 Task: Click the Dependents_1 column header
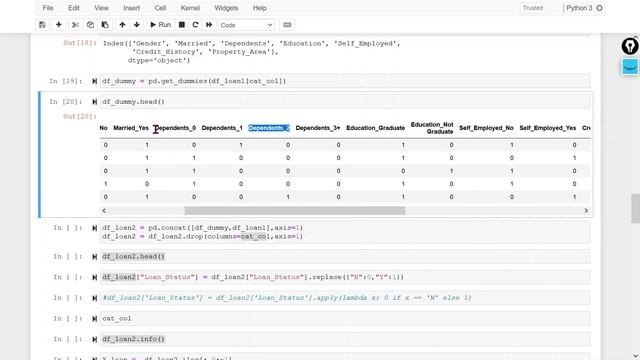click(222, 128)
